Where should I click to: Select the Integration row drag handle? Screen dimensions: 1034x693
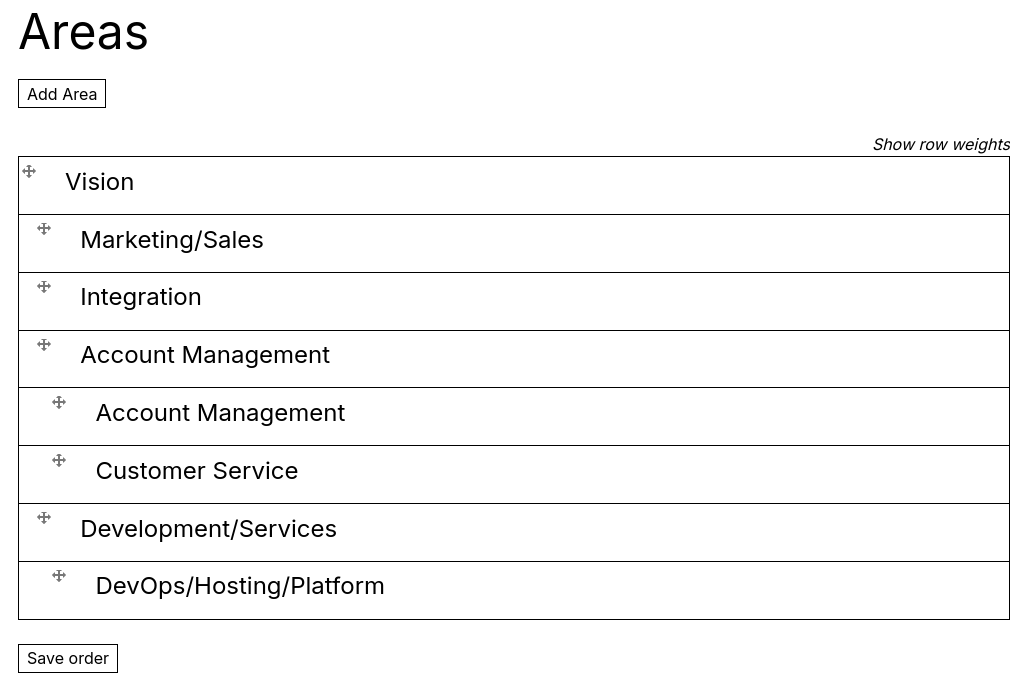coord(44,287)
